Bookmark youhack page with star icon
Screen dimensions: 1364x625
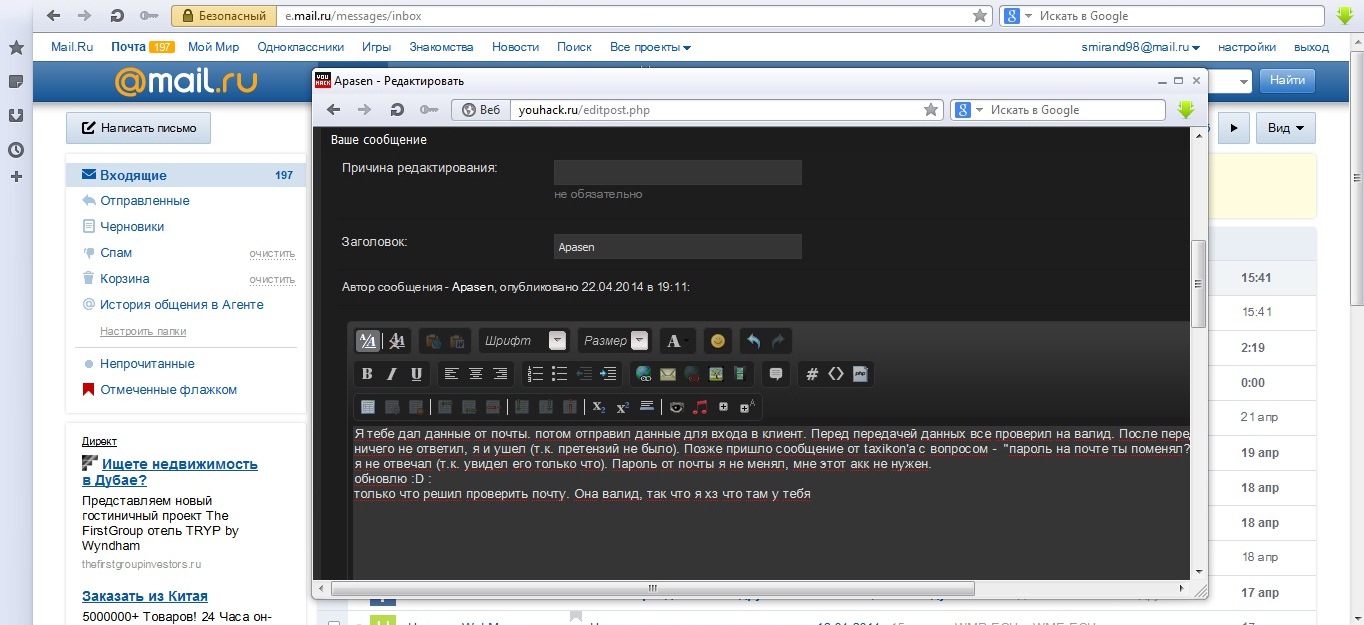tap(930, 110)
